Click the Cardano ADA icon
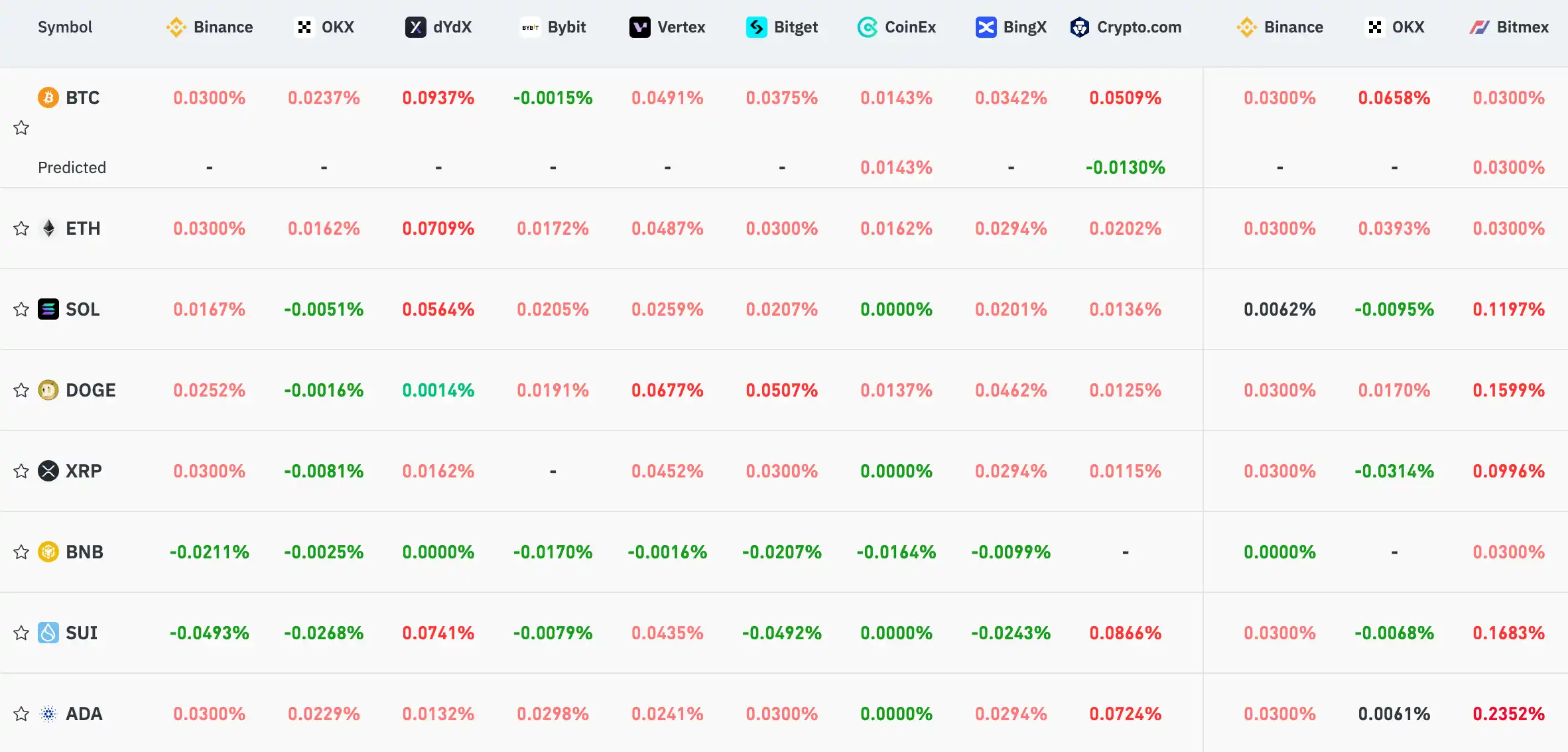 pos(48,714)
